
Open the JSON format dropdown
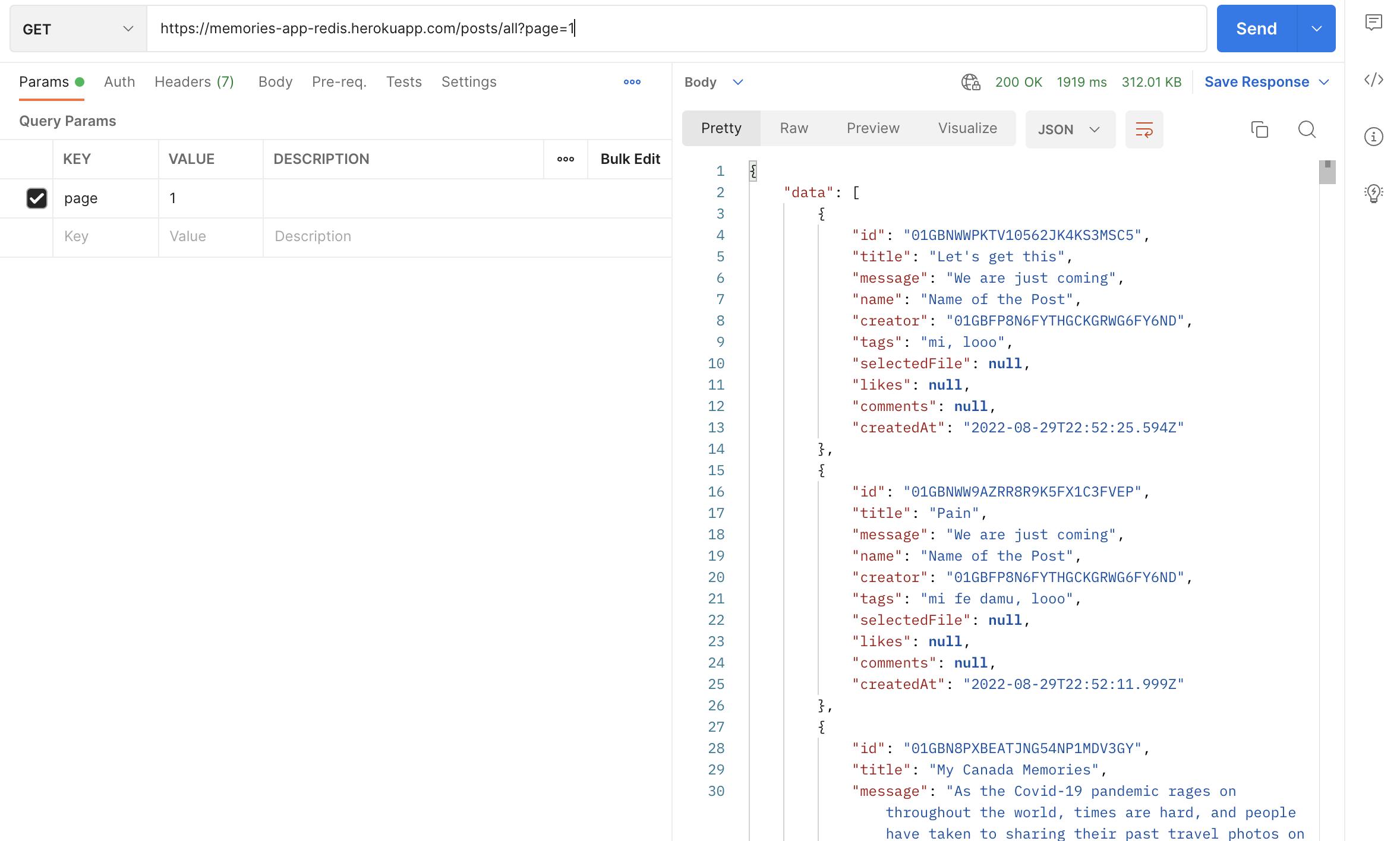1070,129
